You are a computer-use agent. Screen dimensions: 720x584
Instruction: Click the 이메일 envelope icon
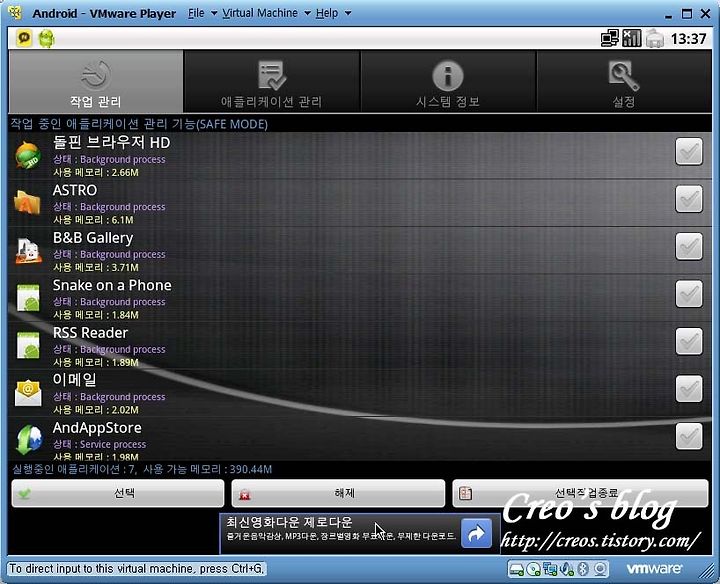point(28,393)
